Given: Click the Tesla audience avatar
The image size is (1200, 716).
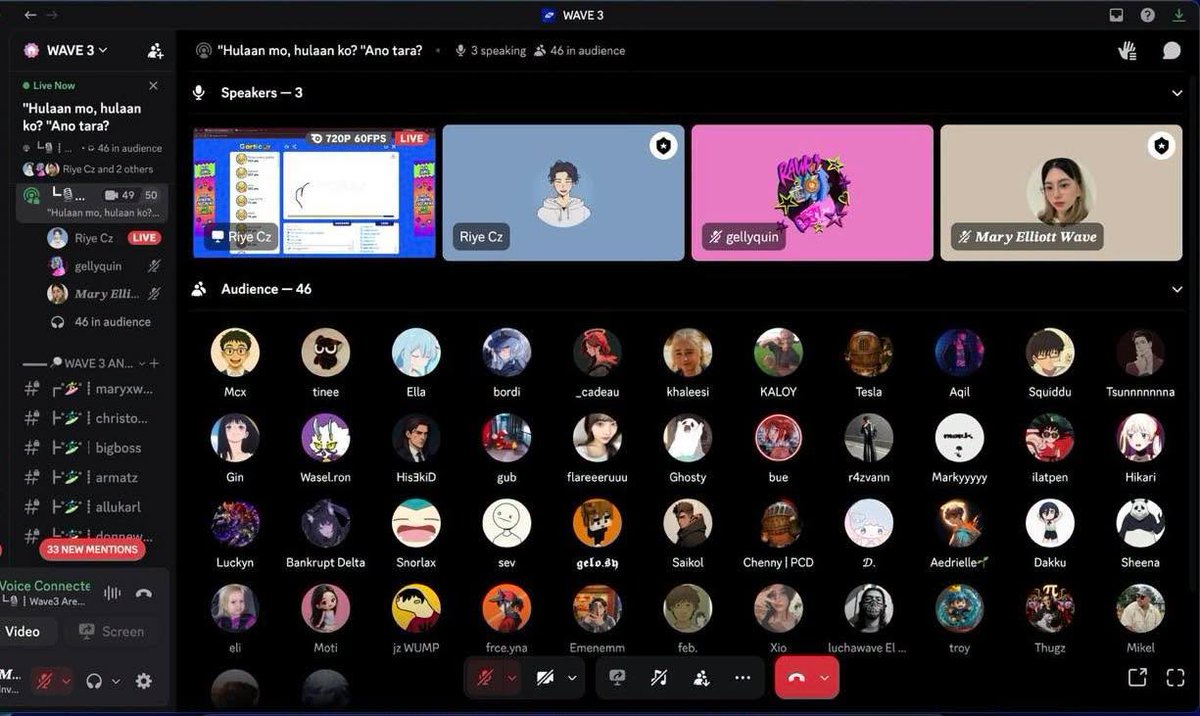Looking at the screenshot, I should point(869,353).
